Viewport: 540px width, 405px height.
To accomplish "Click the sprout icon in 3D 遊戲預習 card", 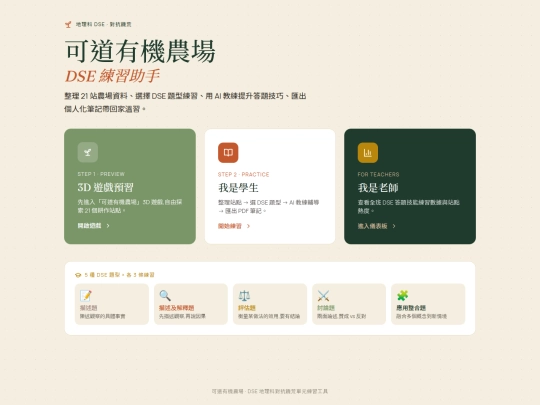I will [87, 152].
